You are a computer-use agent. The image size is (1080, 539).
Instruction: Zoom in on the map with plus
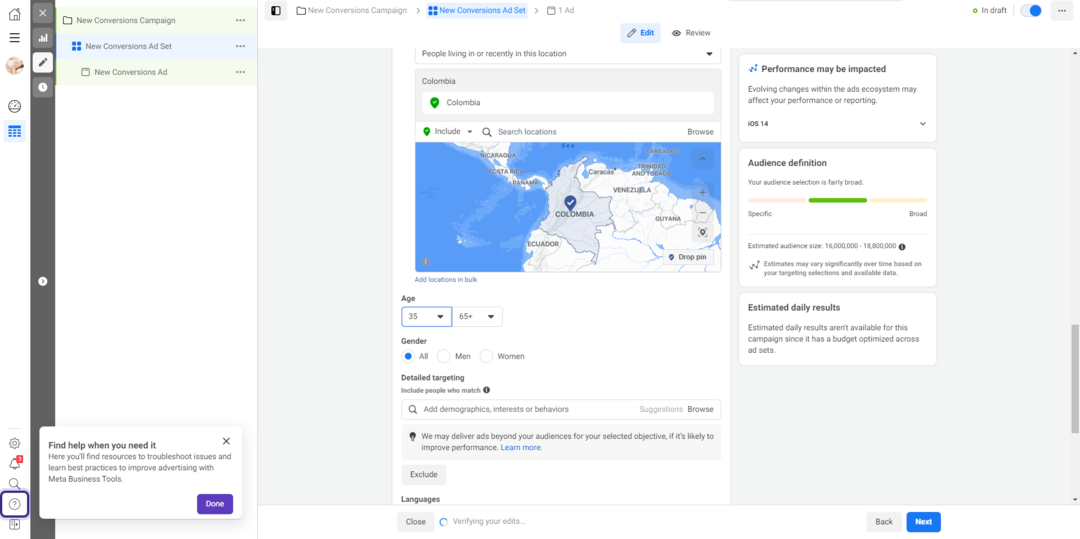[702, 192]
